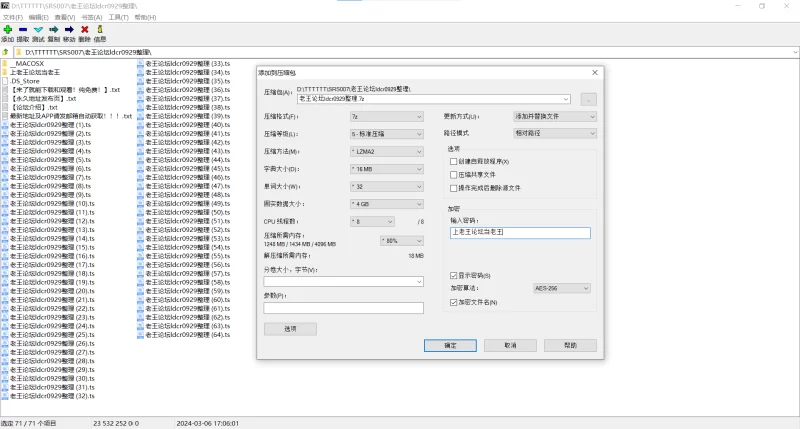Click icon of 老王论坛ldcr0929整理 (16).ts
800x429 pixels.
pyautogui.click(x=5, y=256)
